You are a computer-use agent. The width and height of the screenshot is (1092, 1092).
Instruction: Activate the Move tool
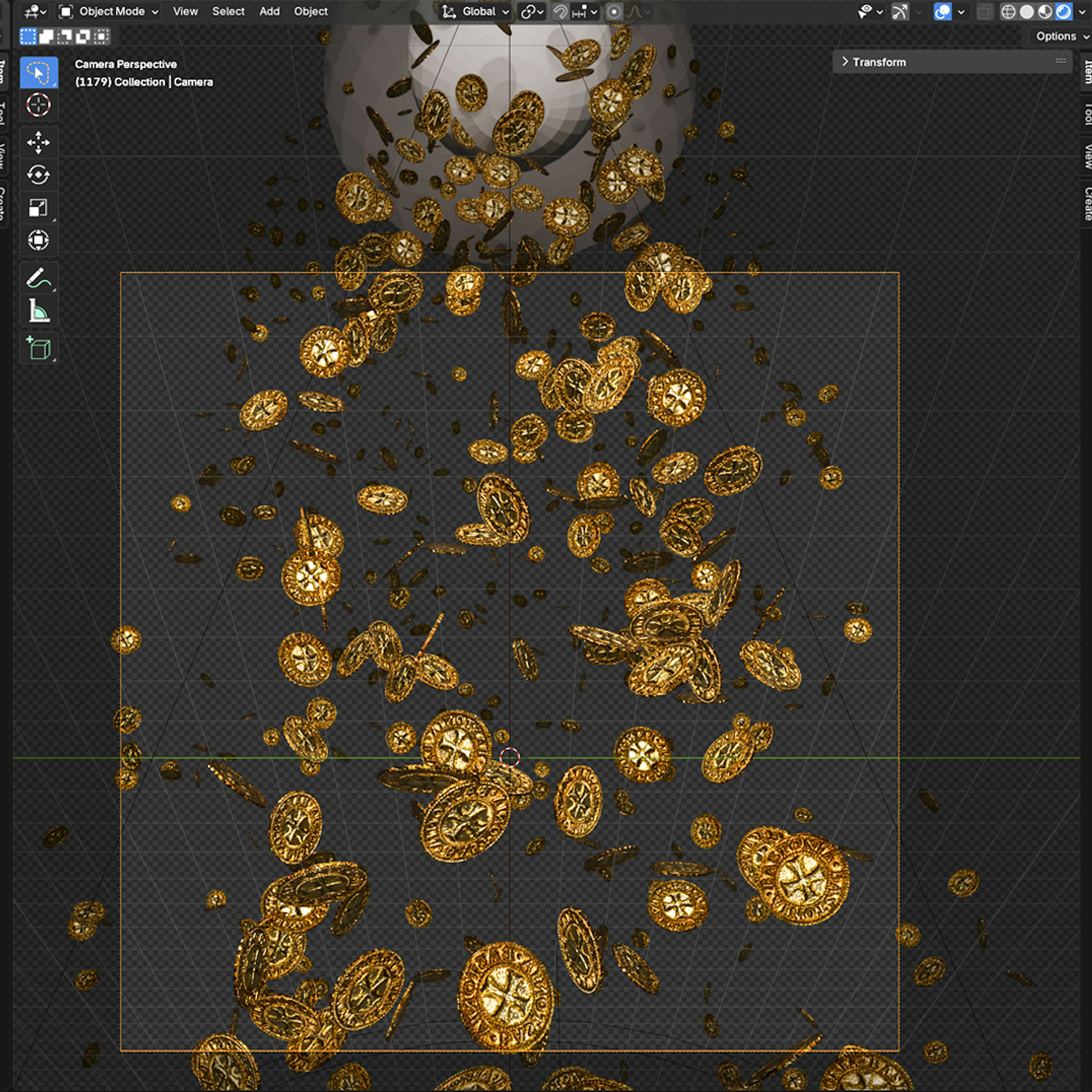pos(38,142)
